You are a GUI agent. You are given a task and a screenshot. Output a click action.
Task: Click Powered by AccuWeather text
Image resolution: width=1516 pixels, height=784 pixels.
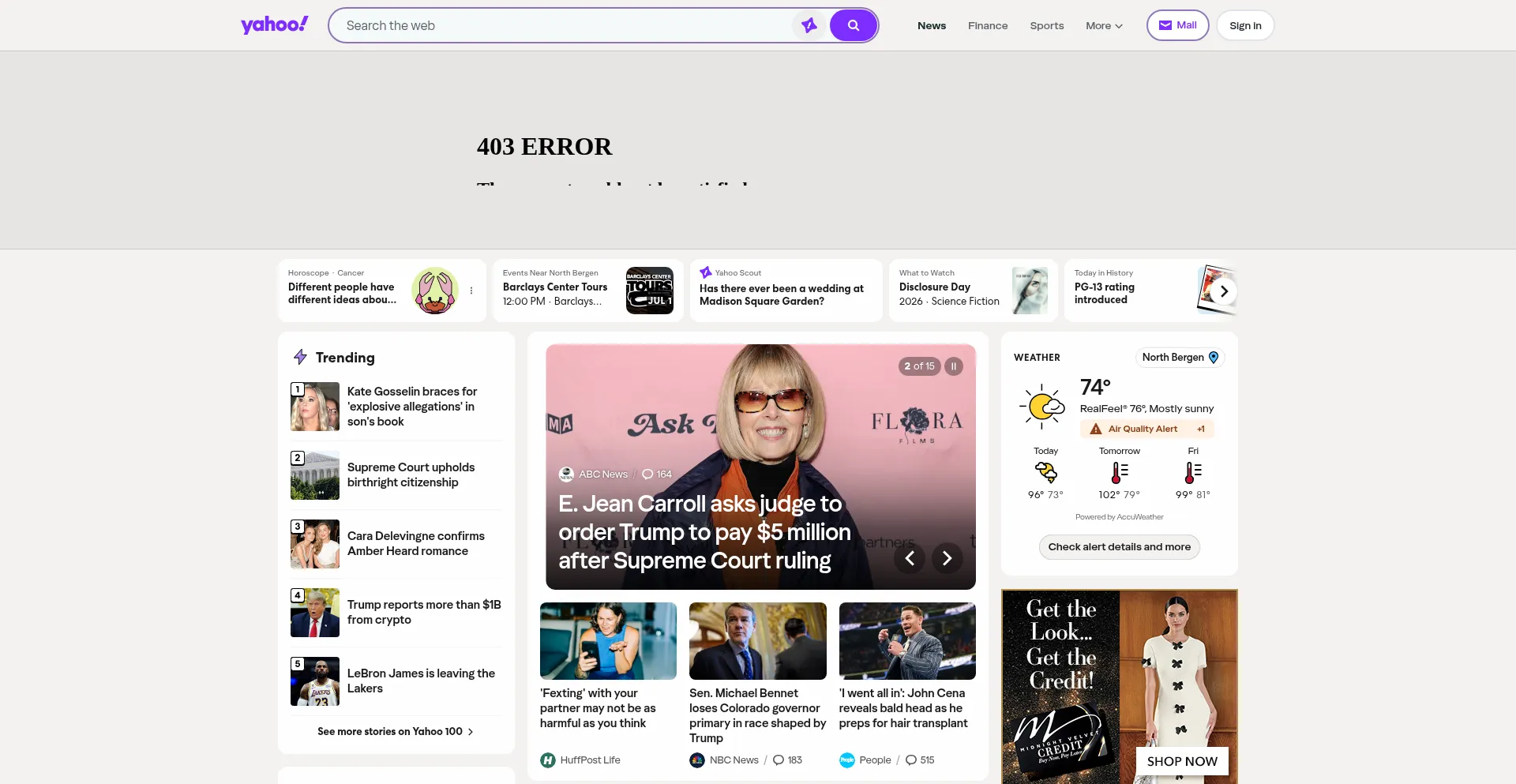1120,517
